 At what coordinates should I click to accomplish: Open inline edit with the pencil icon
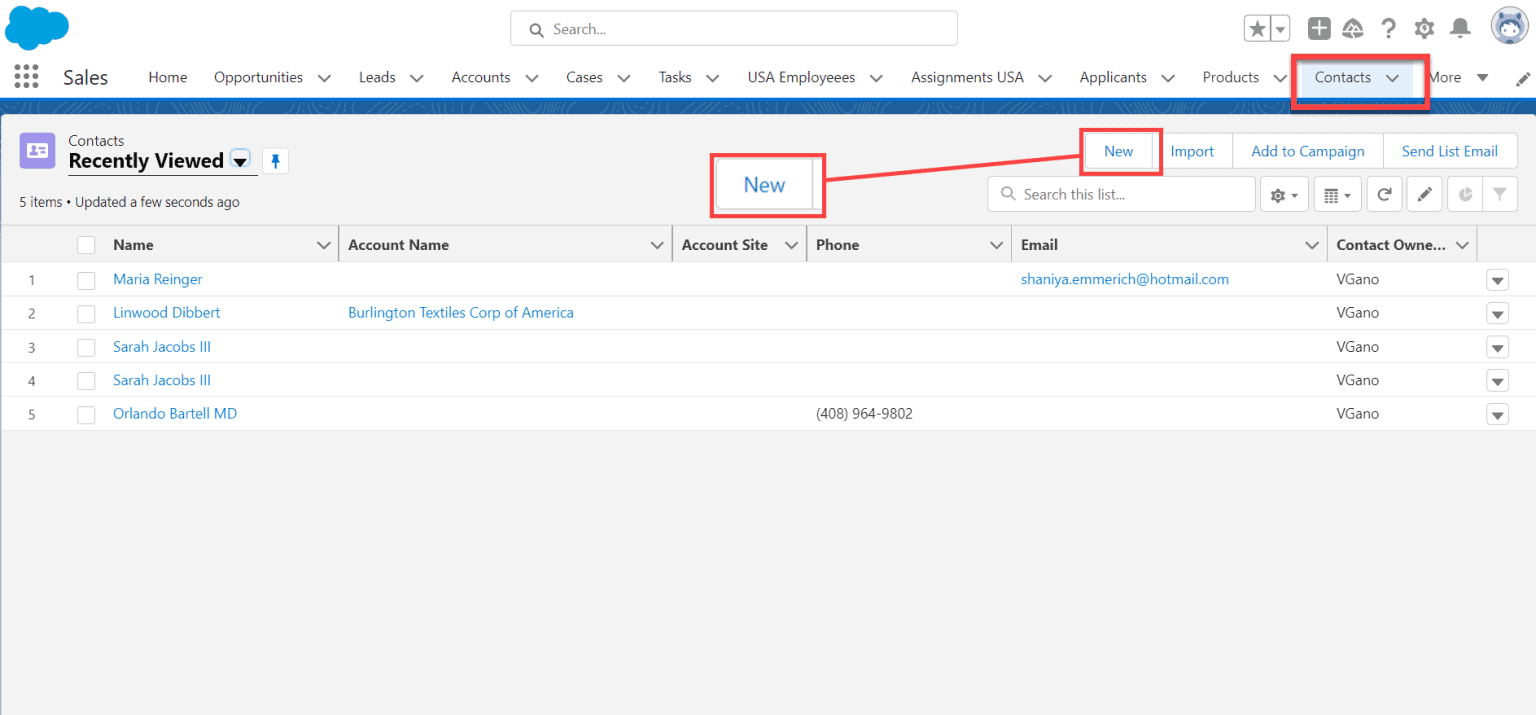(1424, 193)
